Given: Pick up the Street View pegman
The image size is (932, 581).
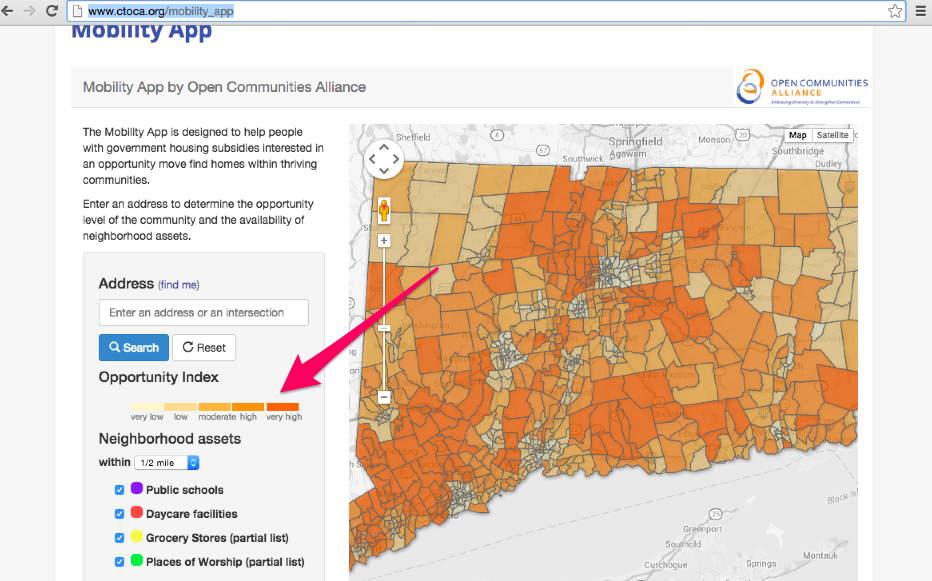Looking at the screenshot, I should pyautogui.click(x=384, y=211).
